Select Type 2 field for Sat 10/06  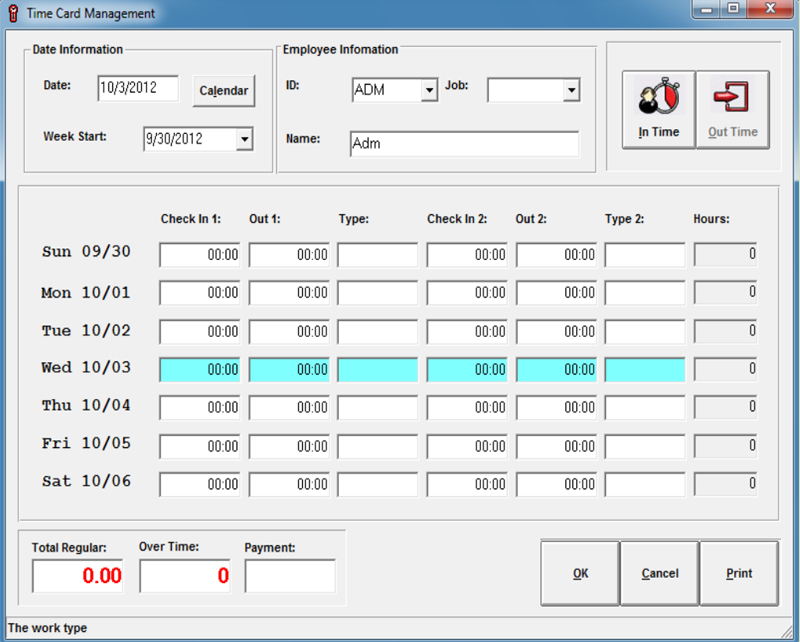coord(645,484)
